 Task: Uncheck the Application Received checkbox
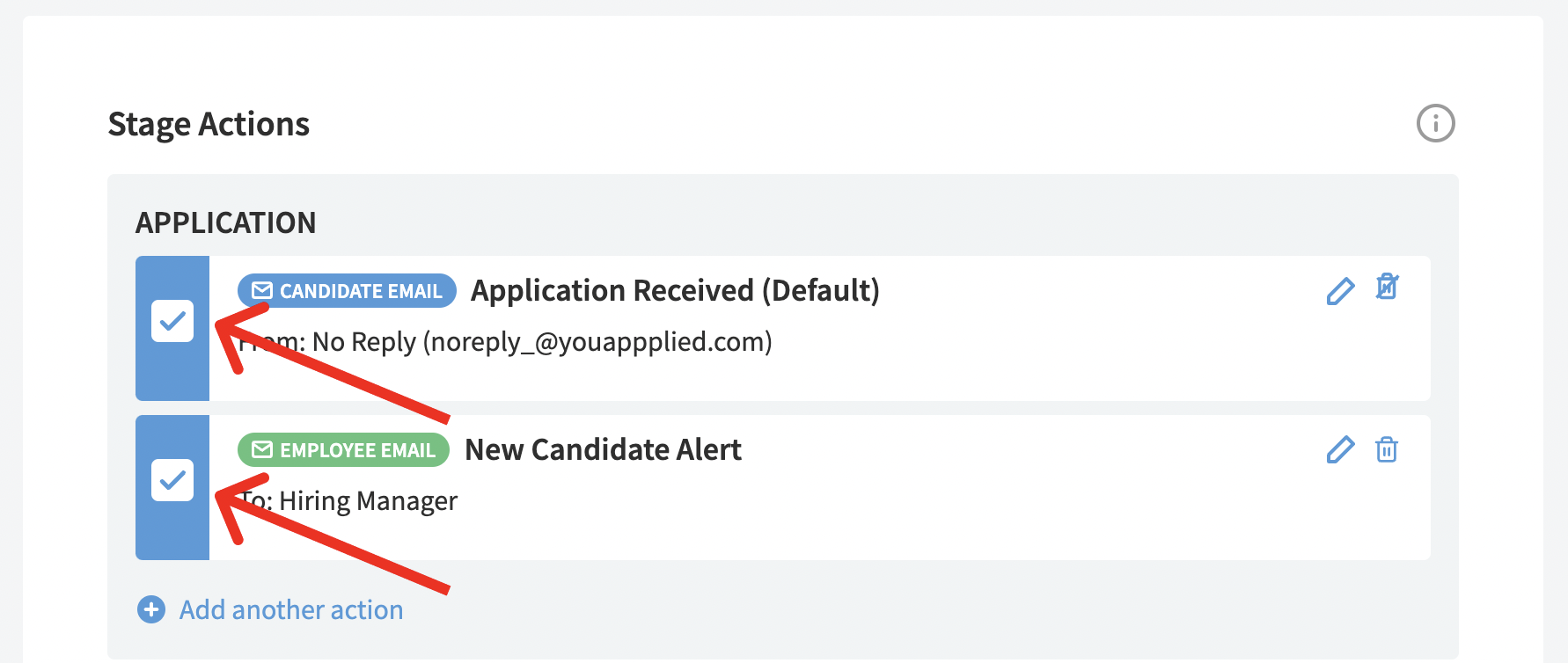(172, 321)
